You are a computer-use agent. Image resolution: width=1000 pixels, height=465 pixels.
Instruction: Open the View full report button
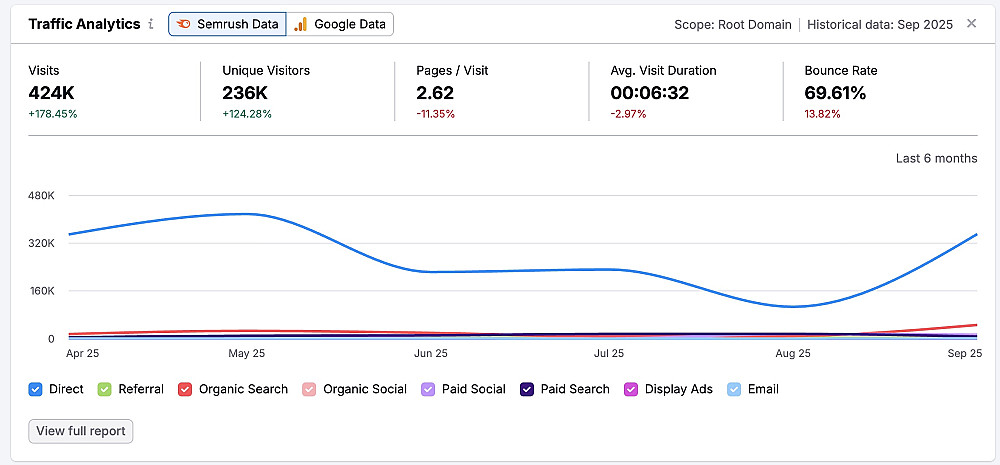click(80, 431)
